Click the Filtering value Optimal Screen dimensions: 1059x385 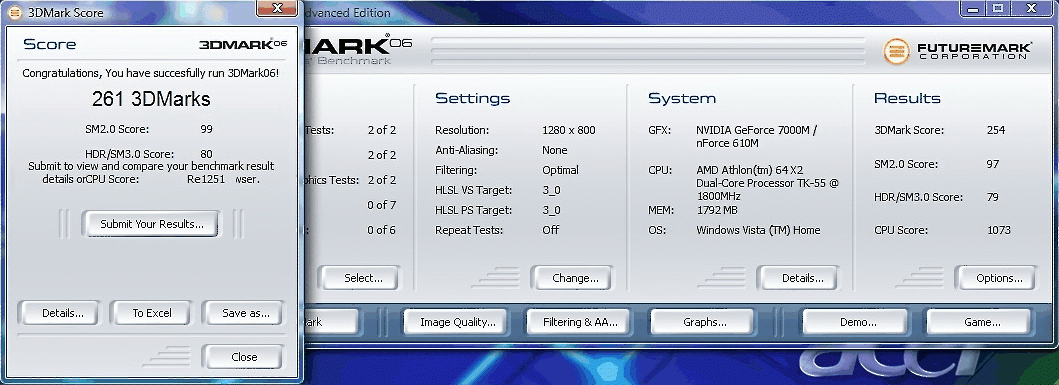click(560, 170)
